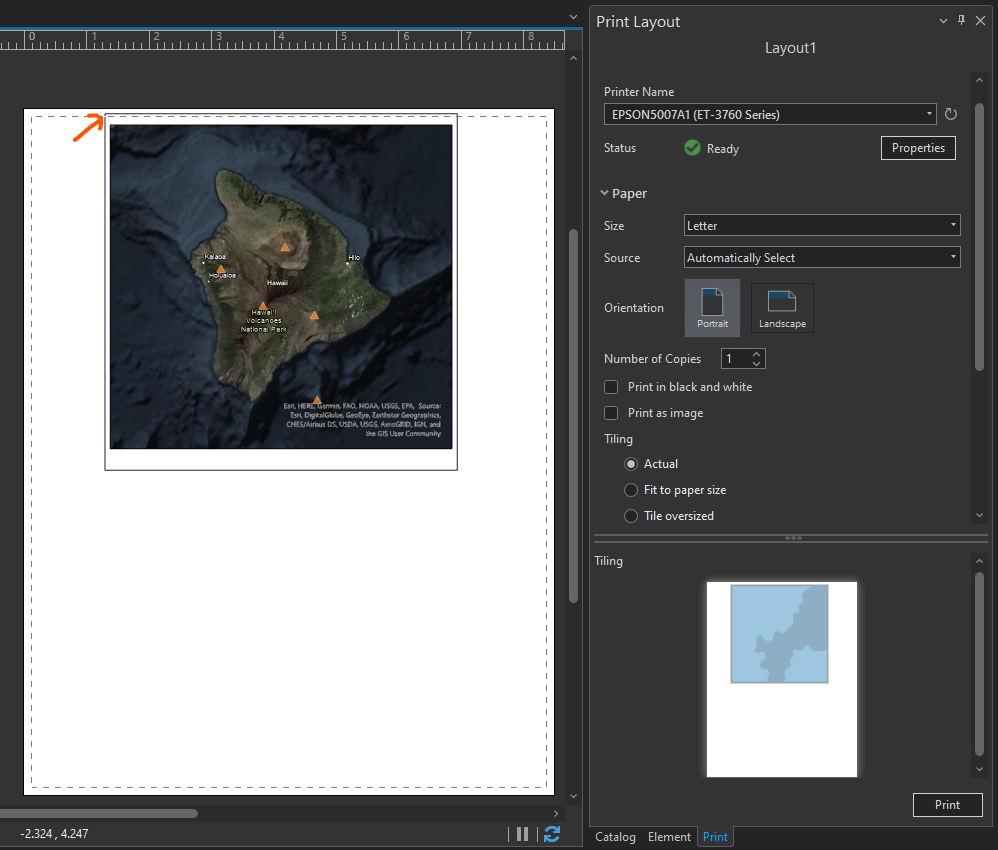Pin the Print Layout pane
The width and height of the screenshot is (998, 850).
[x=961, y=21]
